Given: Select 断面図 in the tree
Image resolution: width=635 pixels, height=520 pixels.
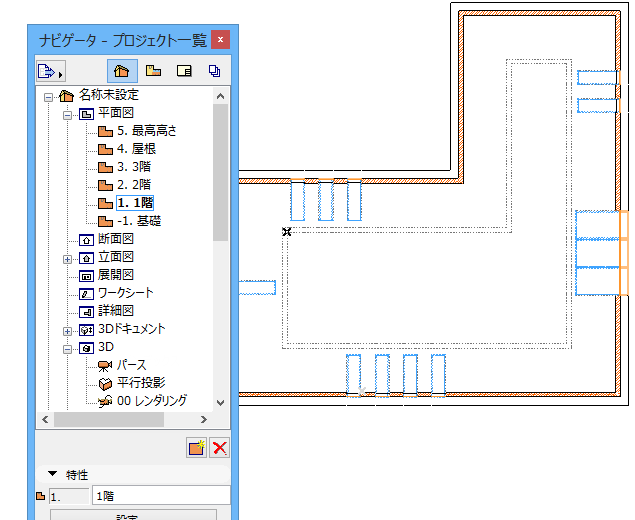Looking at the screenshot, I should pos(116,239).
